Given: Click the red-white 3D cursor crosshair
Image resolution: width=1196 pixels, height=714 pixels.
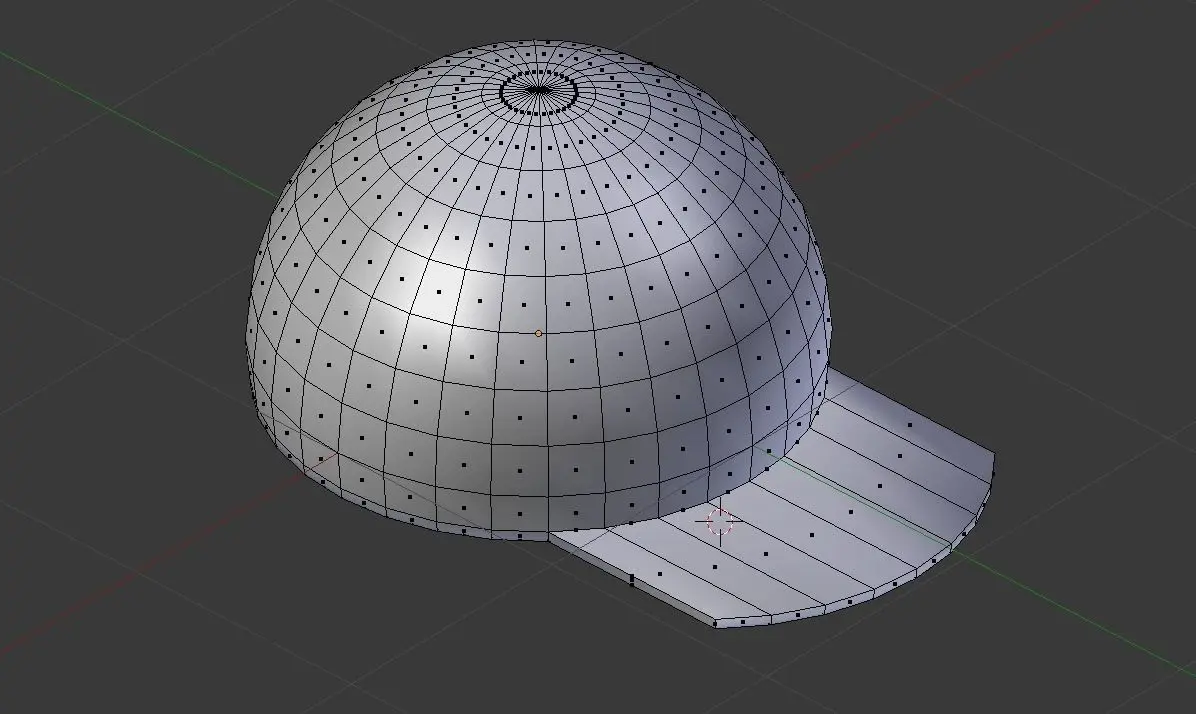Looking at the screenshot, I should click(719, 523).
